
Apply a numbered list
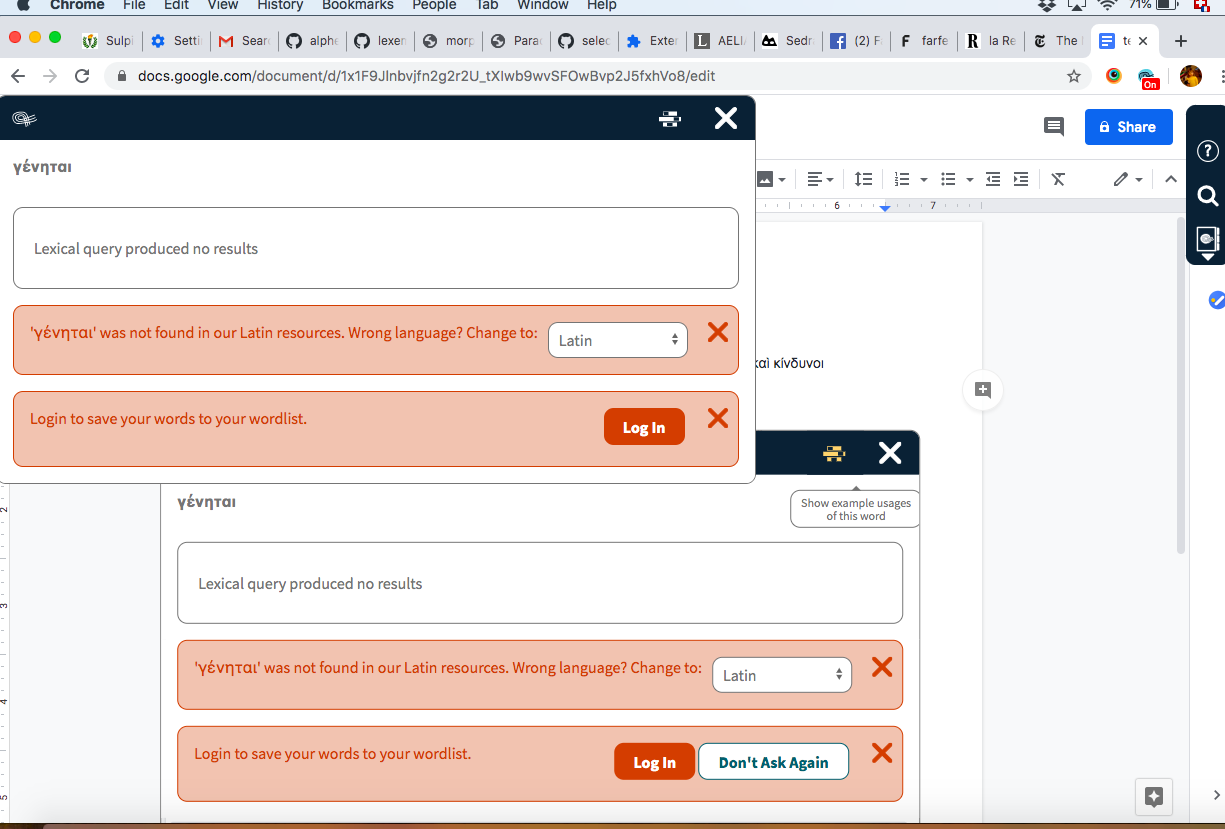click(x=903, y=179)
